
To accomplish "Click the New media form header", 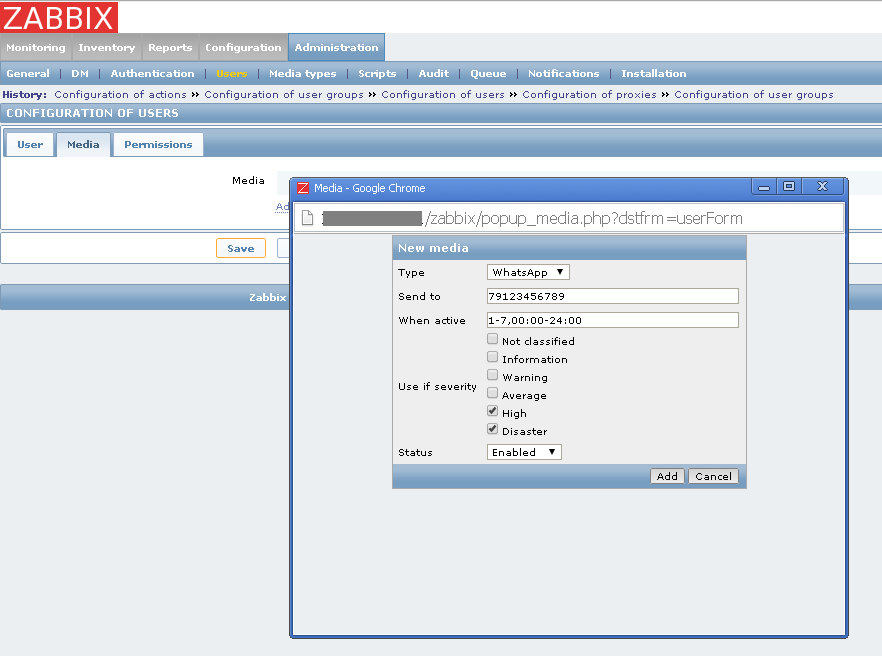I will pyautogui.click(x=569, y=248).
